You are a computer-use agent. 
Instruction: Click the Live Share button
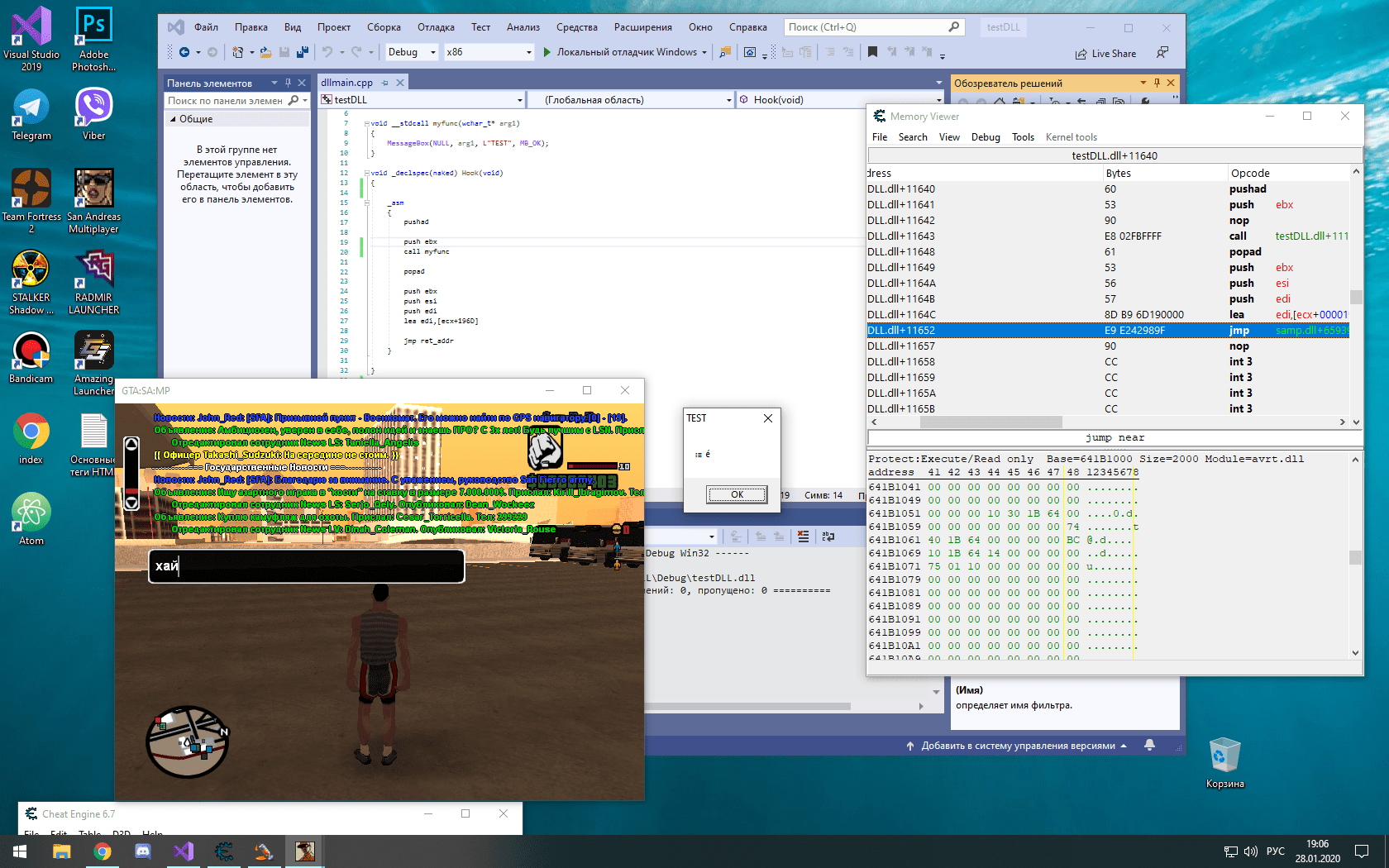(x=1105, y=54)
